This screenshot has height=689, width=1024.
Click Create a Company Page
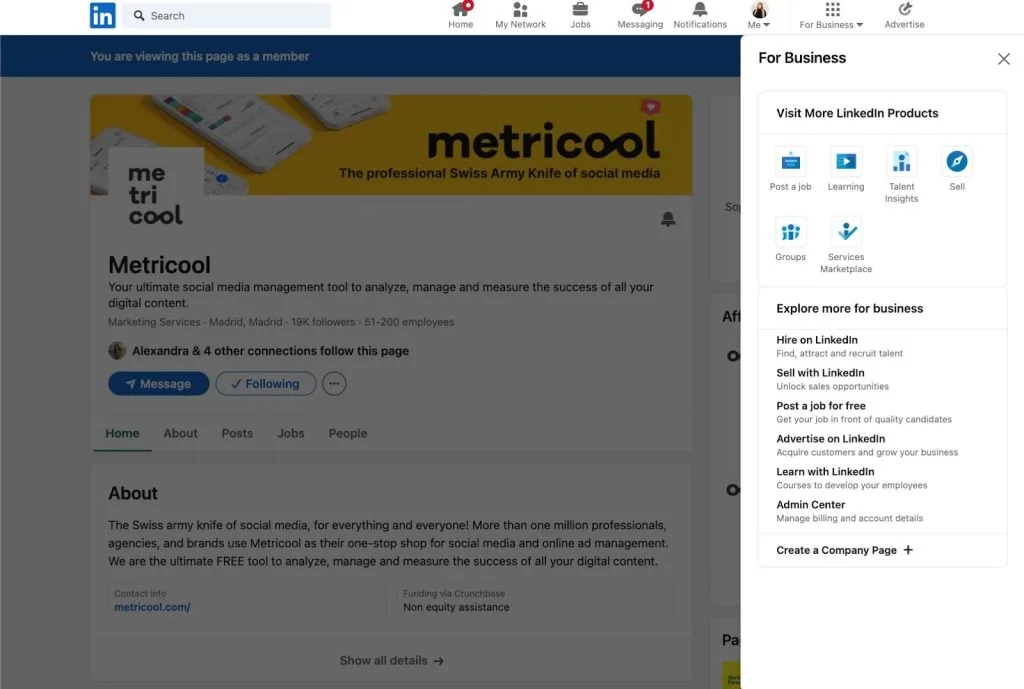(x=844, y=550)
